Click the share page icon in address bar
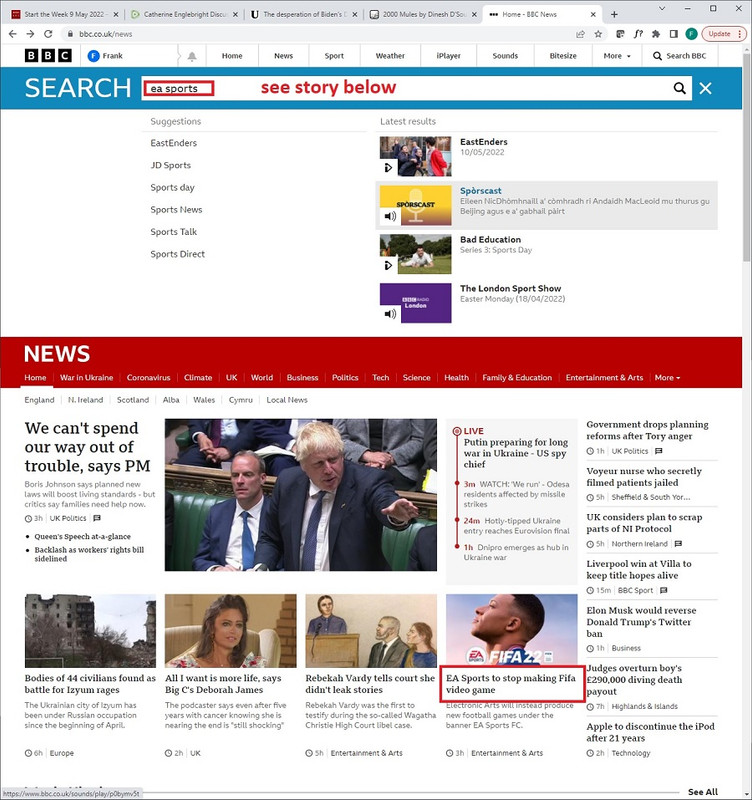The height and width of the screenshot is (800, 752). point(580,34)
